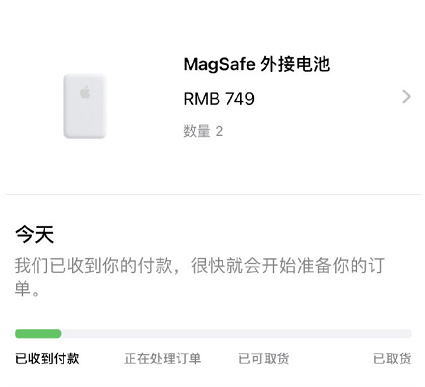Click the divider line below the product row

click(x=213, y=194)
